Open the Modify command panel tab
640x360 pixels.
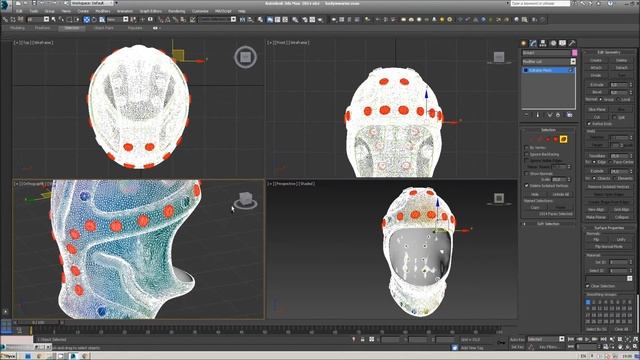pyautogui.click(x=533, y=43)
